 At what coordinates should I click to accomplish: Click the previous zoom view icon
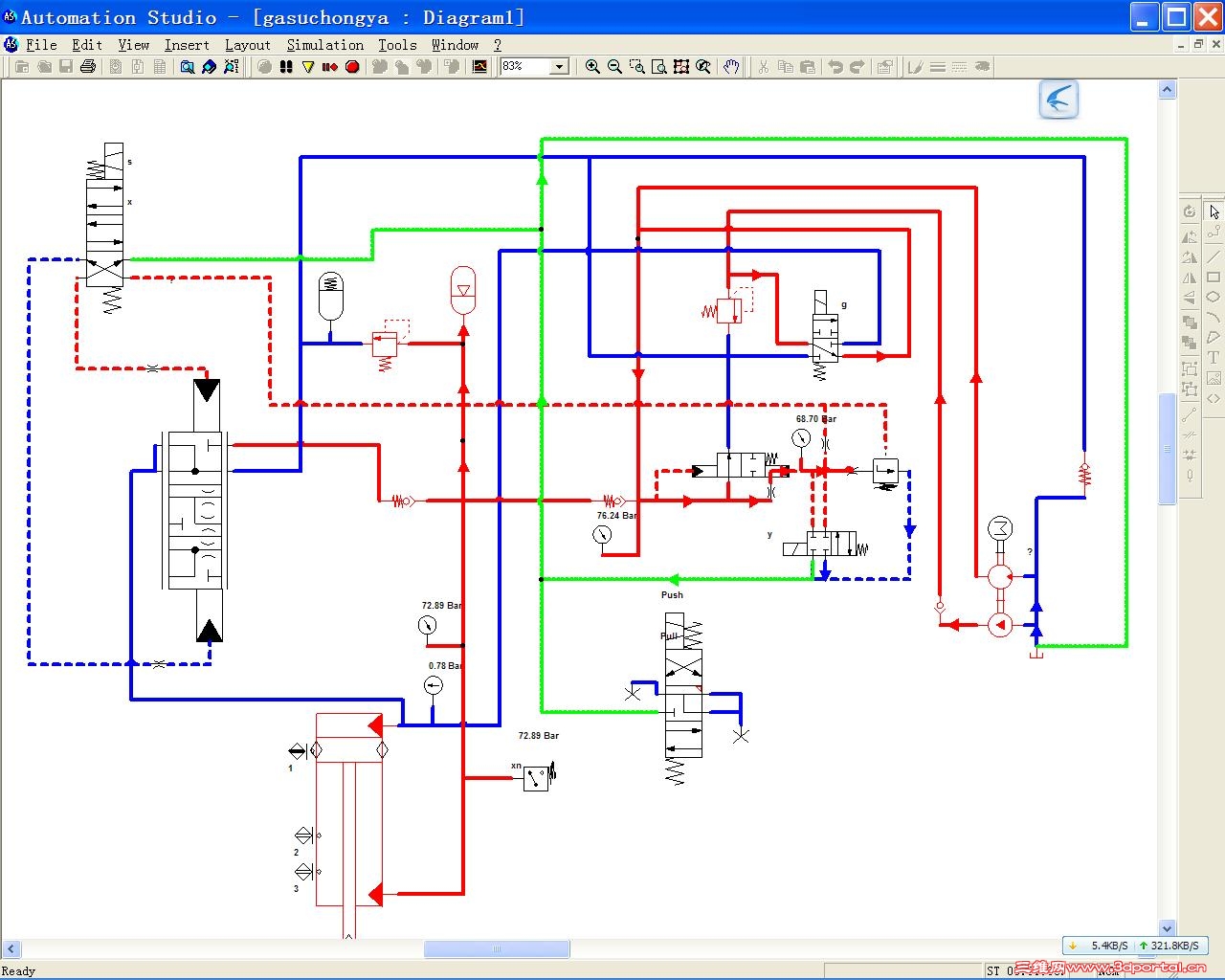point(703,66)
